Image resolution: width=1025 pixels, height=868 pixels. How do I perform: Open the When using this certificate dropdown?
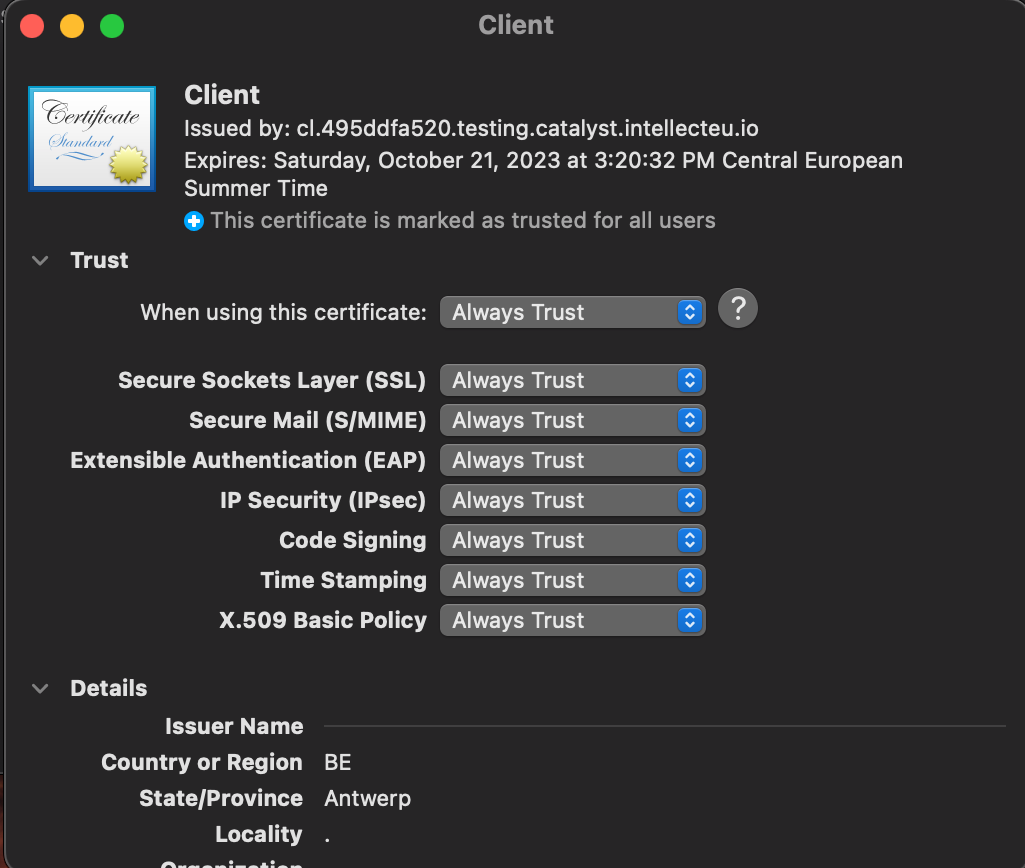tap(572, 311)
